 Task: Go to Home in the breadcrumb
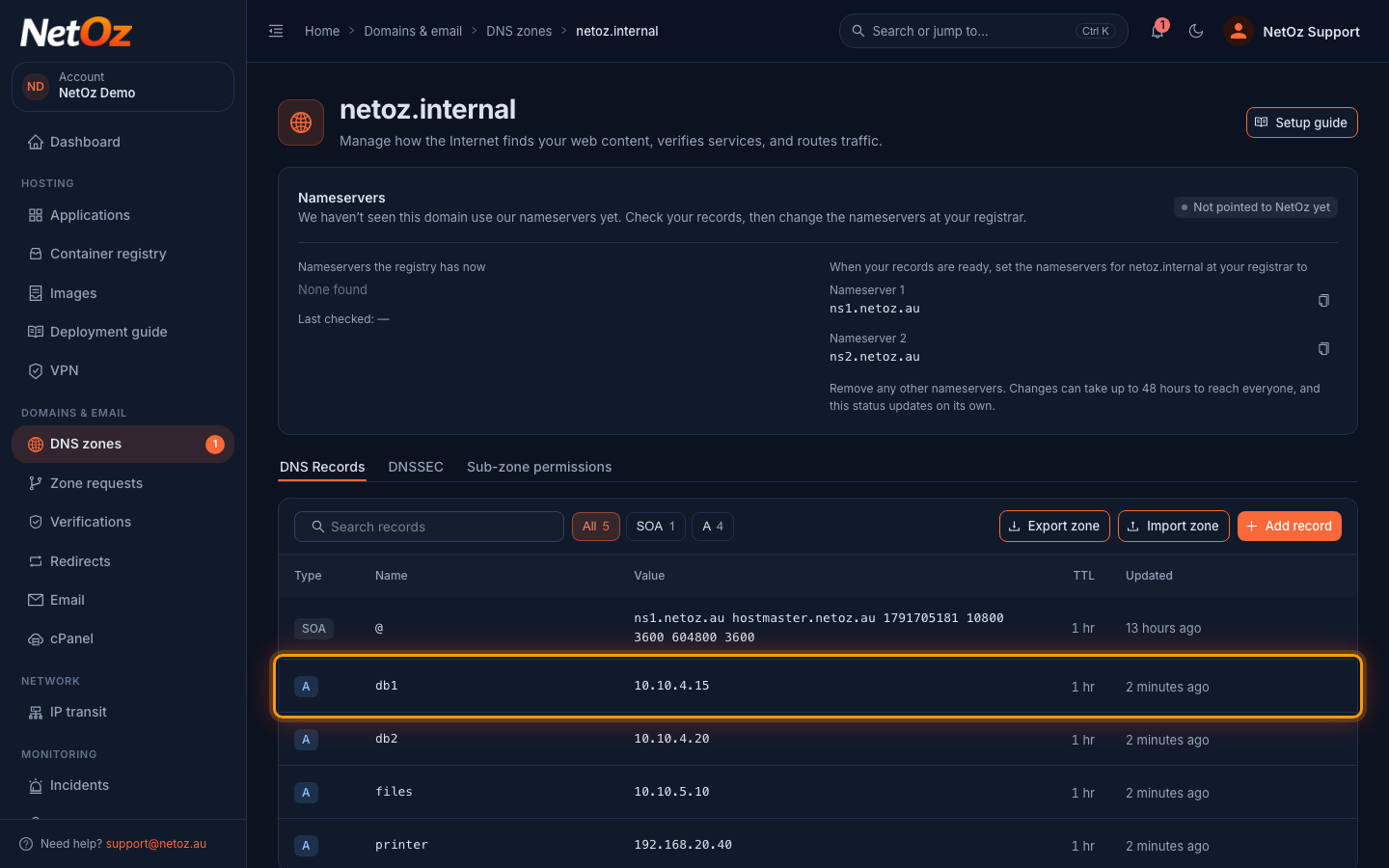coord(322,31)
